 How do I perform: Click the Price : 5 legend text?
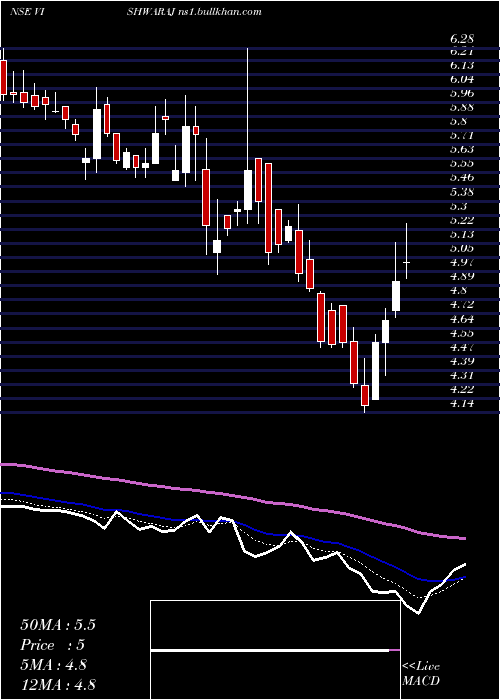(x=52, y=645)
